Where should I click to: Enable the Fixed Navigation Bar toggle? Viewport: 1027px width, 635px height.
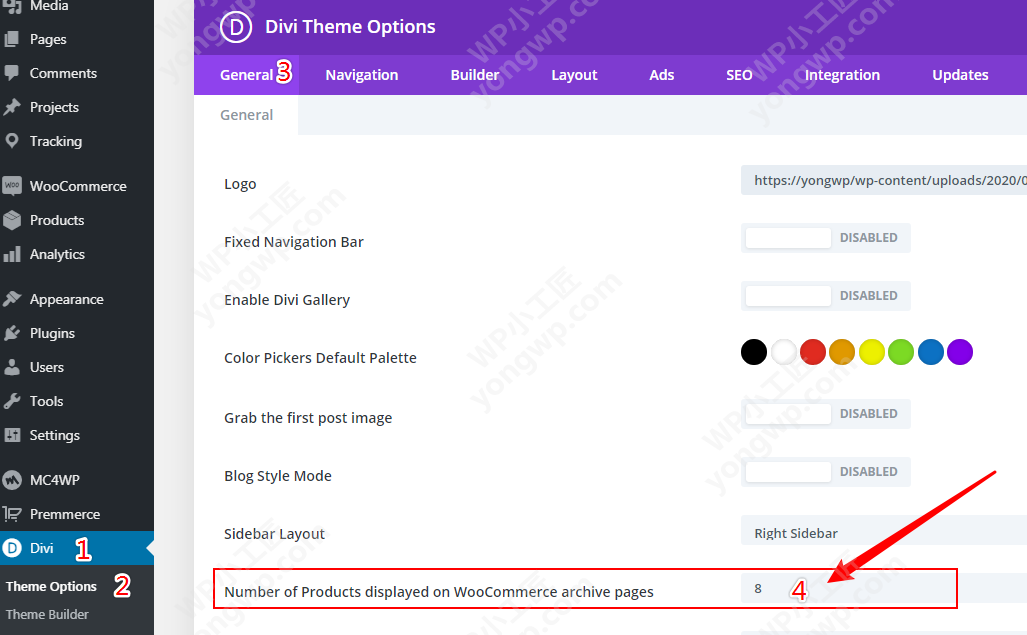click(825, 238)
